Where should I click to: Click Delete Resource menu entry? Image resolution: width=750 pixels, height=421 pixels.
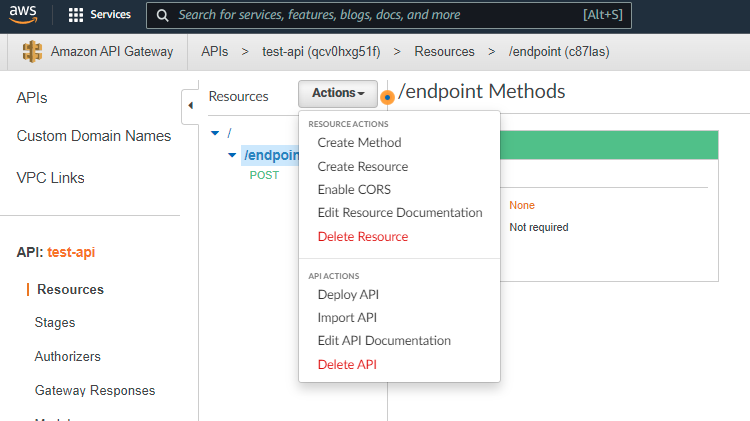pos(362,237)
